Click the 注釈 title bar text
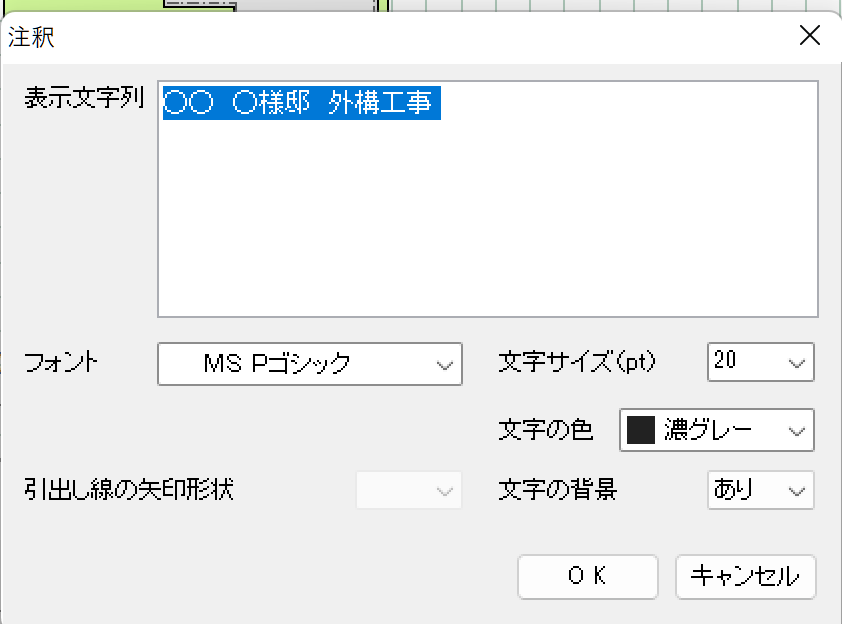The height and width of the screenshot is (624, 842). [x=32, y=38]
